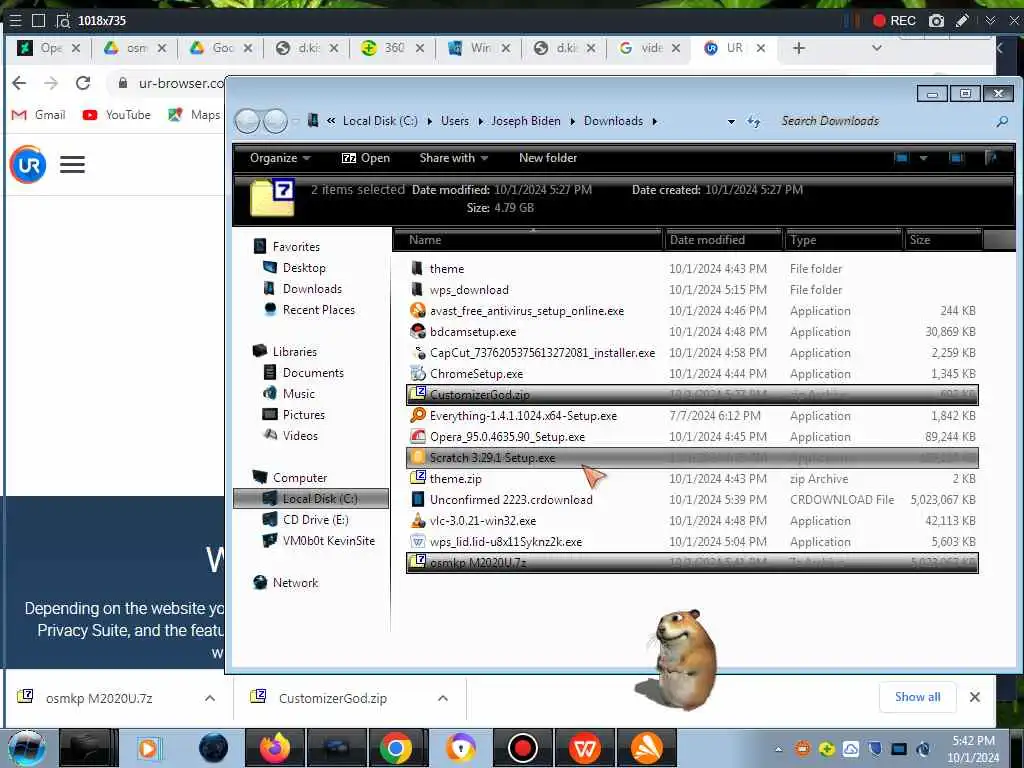Take a snapshot with the camera icon

936,21
